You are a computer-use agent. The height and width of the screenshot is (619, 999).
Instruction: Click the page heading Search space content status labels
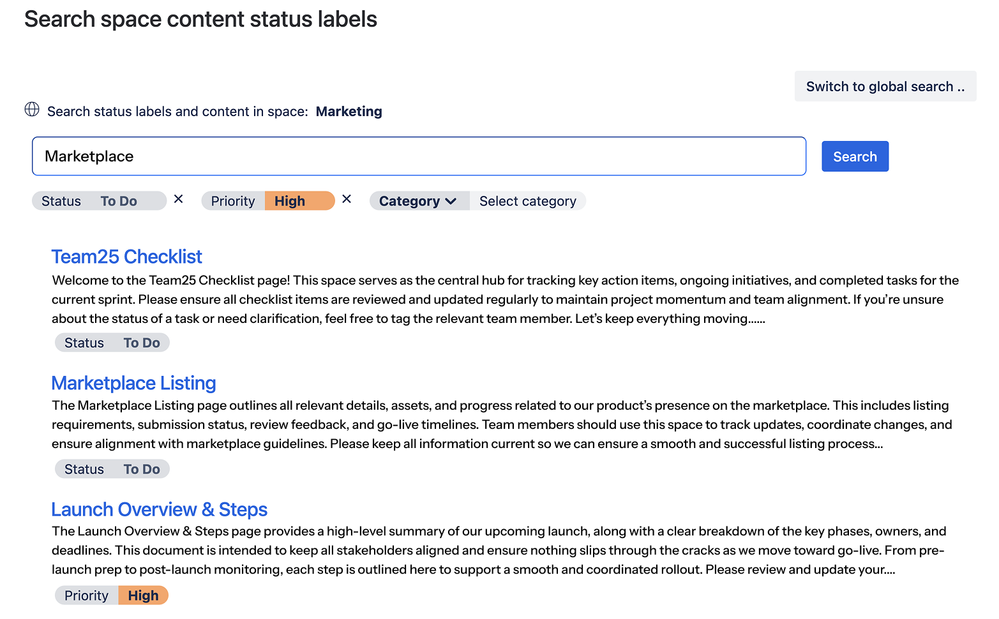coord(200,19)
